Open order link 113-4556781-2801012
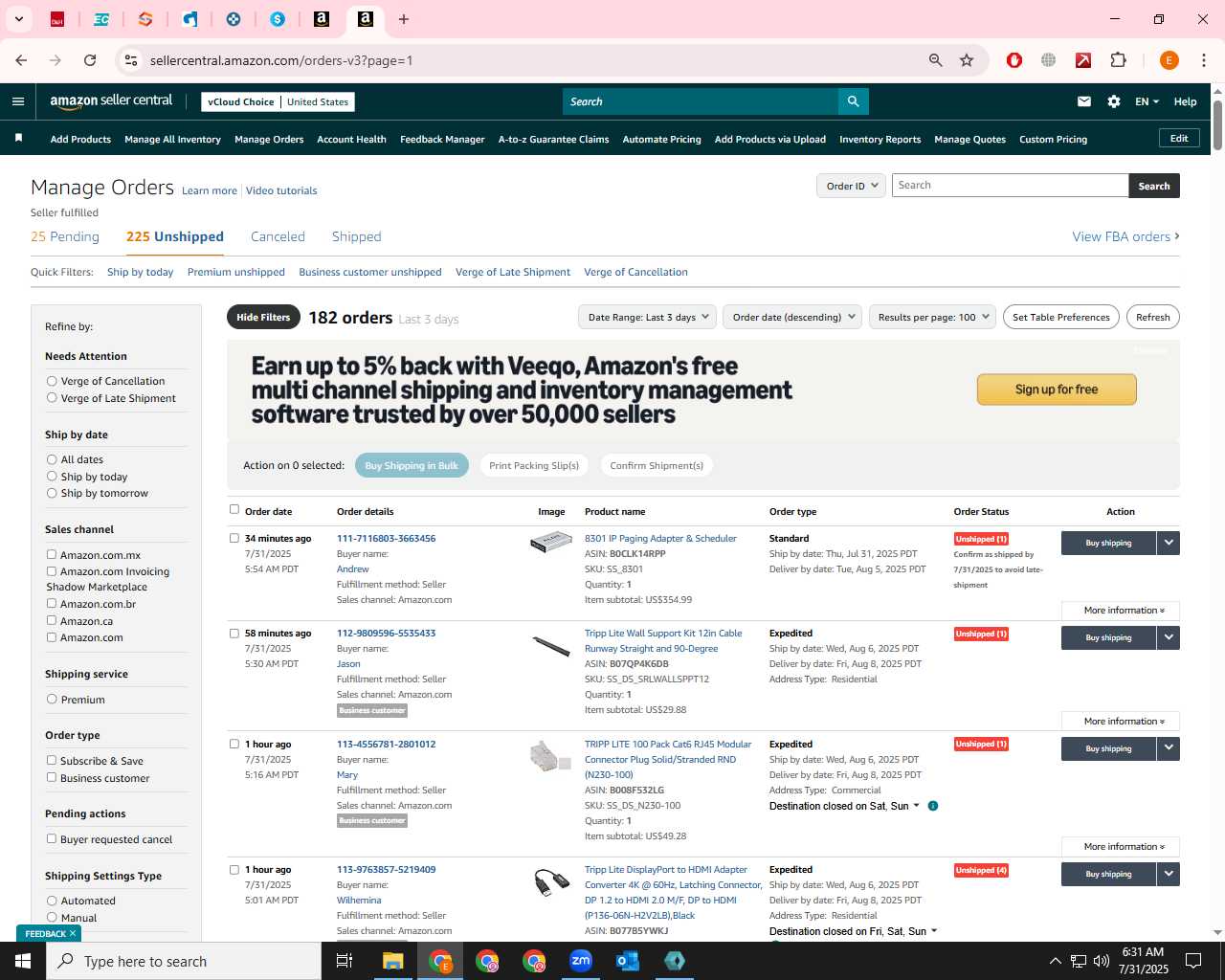Screen dimensions: 1225x980 [x=386, y=744]
